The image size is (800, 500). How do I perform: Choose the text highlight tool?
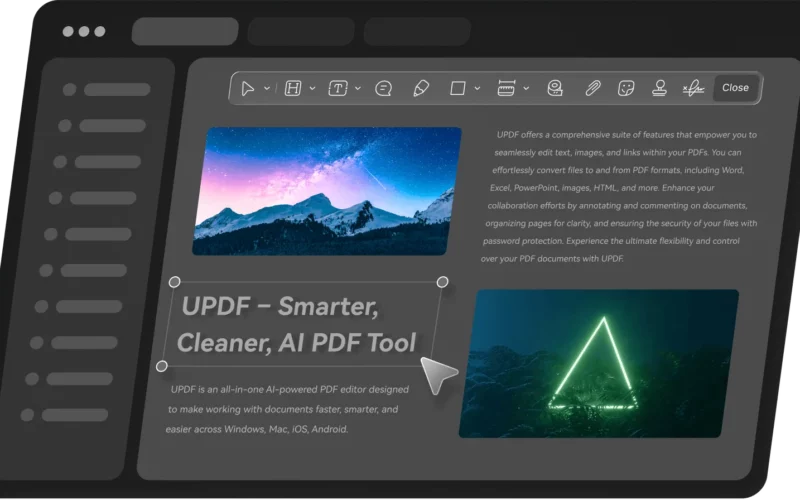coord(293,88)
